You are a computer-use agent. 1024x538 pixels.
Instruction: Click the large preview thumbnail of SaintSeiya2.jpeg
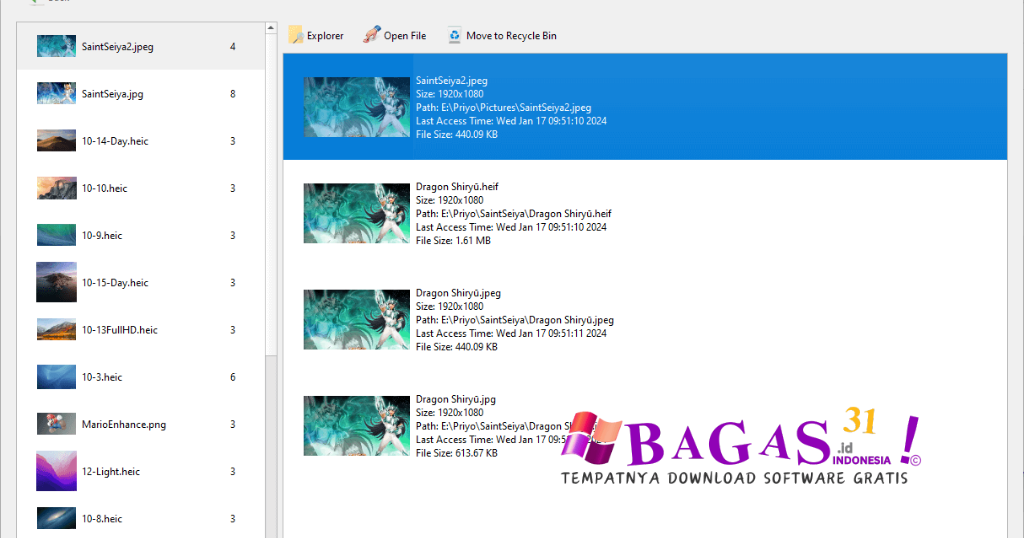pos(357,107)
